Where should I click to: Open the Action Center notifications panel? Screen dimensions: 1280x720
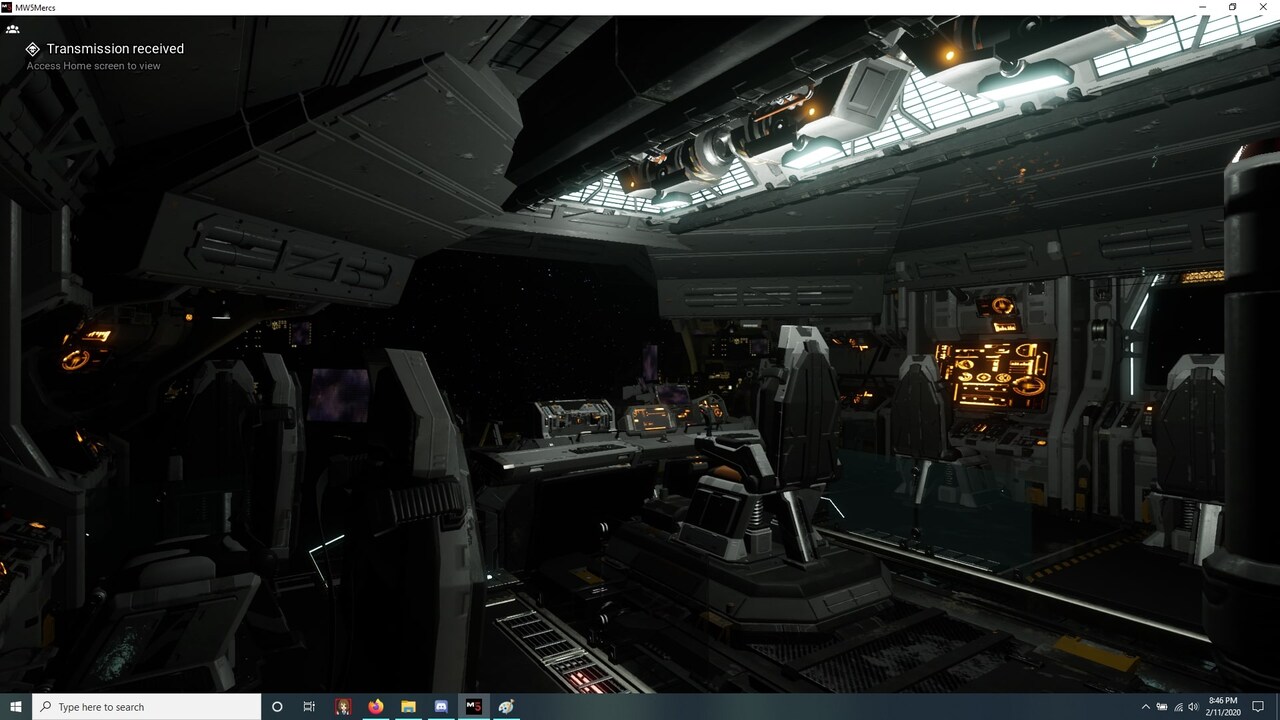(1258, 706)
